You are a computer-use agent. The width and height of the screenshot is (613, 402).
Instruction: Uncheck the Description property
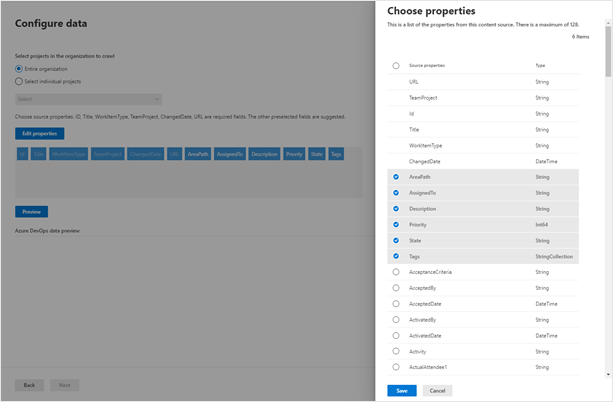pos(396,209)
